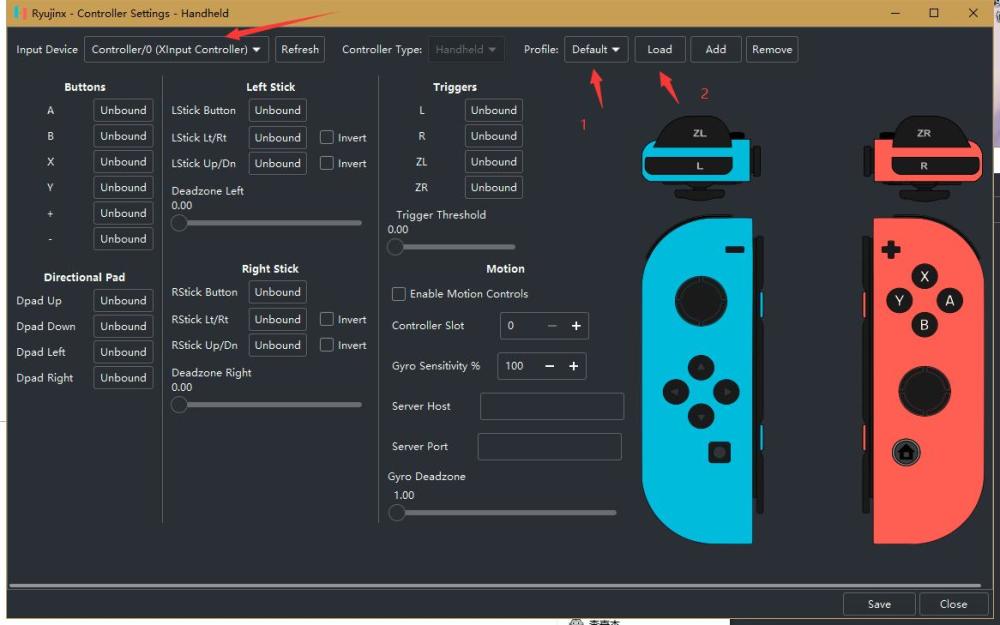
Task: Open the Profile Default dropdown
Action: 596,49
